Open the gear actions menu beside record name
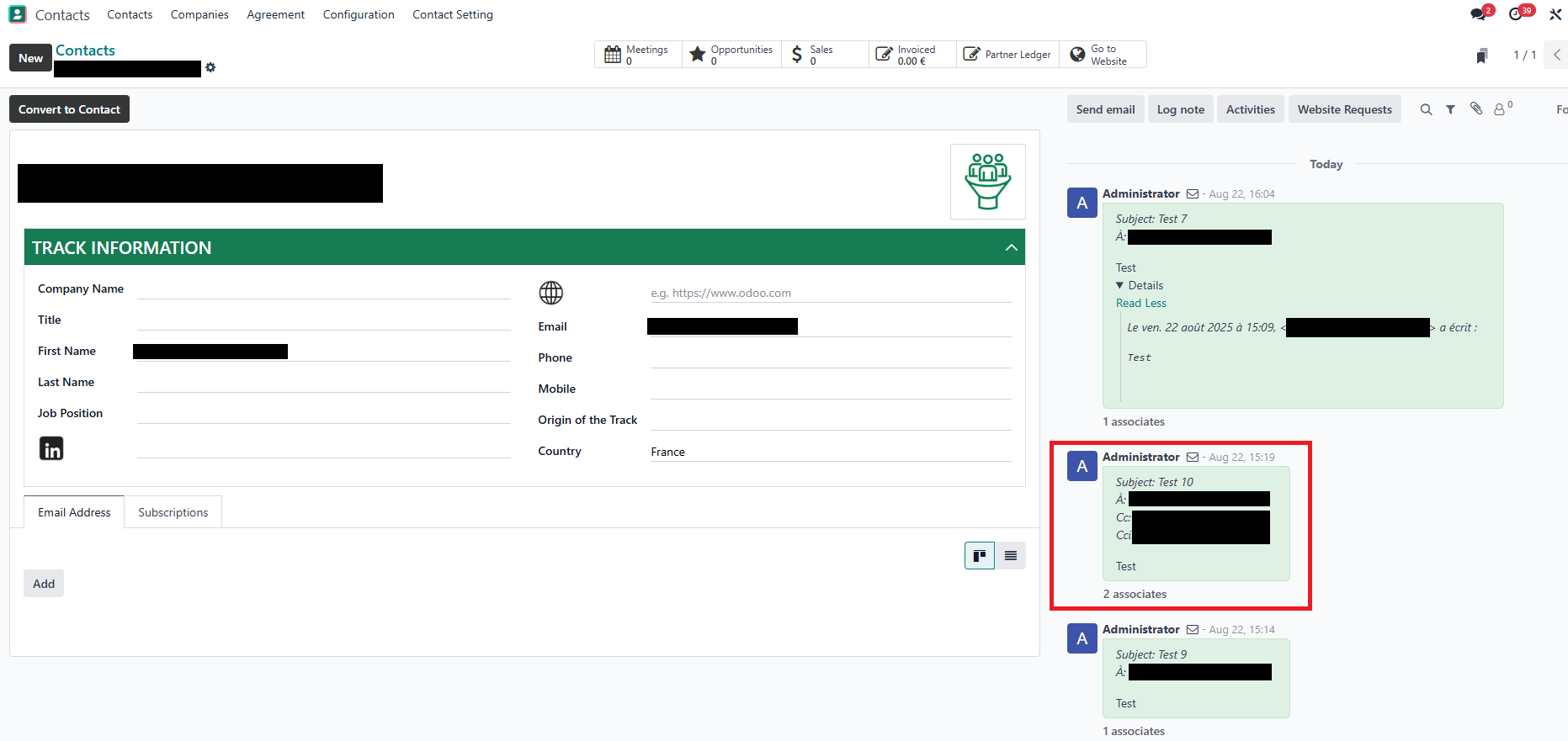Image resolution: width=1568 pixels, height=741 pixels. point(210,67)
